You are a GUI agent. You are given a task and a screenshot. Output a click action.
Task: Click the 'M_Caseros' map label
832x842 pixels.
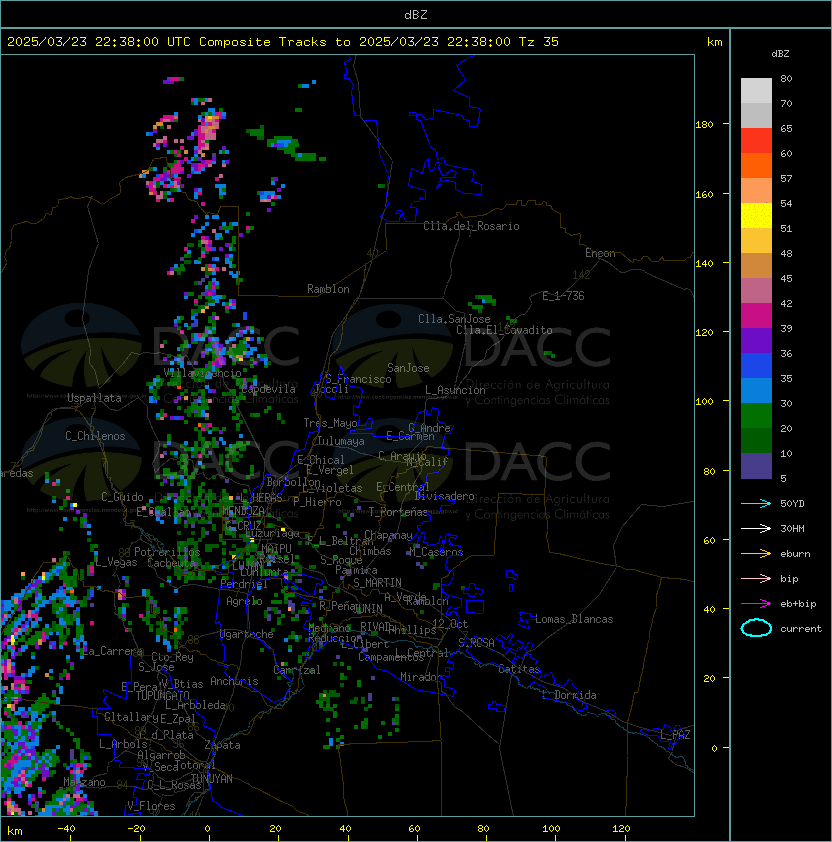point(436,551)
